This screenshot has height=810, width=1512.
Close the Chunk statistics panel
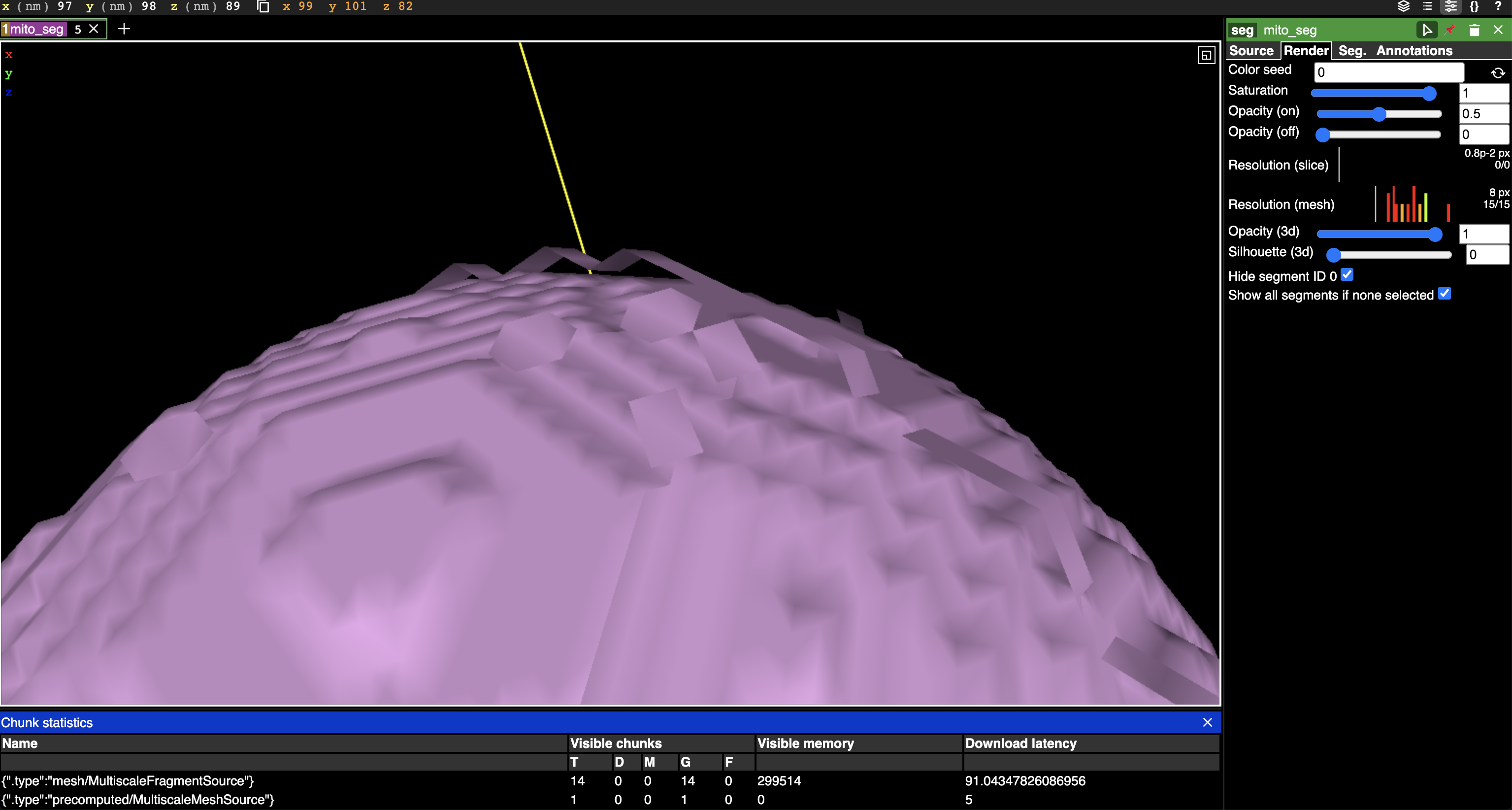pyautogui.click(x=1207, y=722)
